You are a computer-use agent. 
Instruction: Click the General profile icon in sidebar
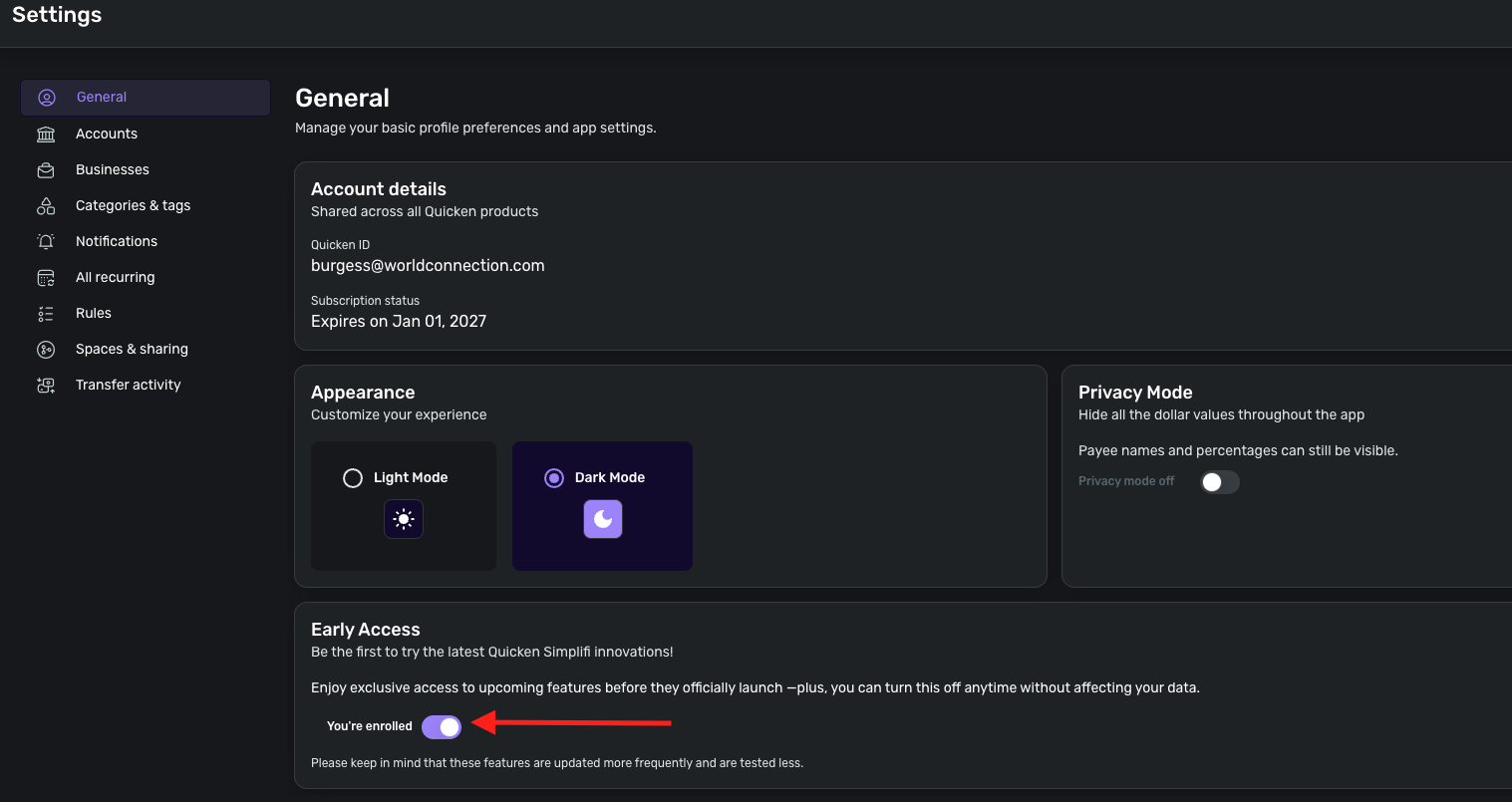(46, 98)
